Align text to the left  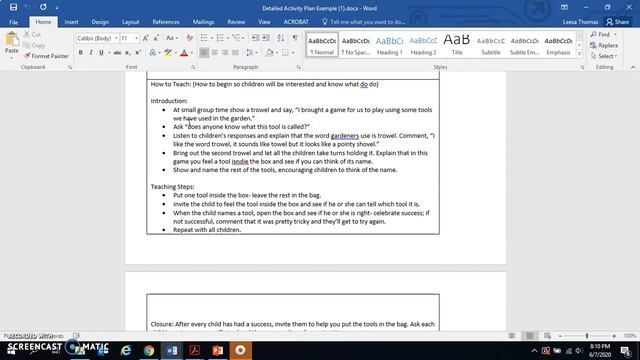(204, 53)
